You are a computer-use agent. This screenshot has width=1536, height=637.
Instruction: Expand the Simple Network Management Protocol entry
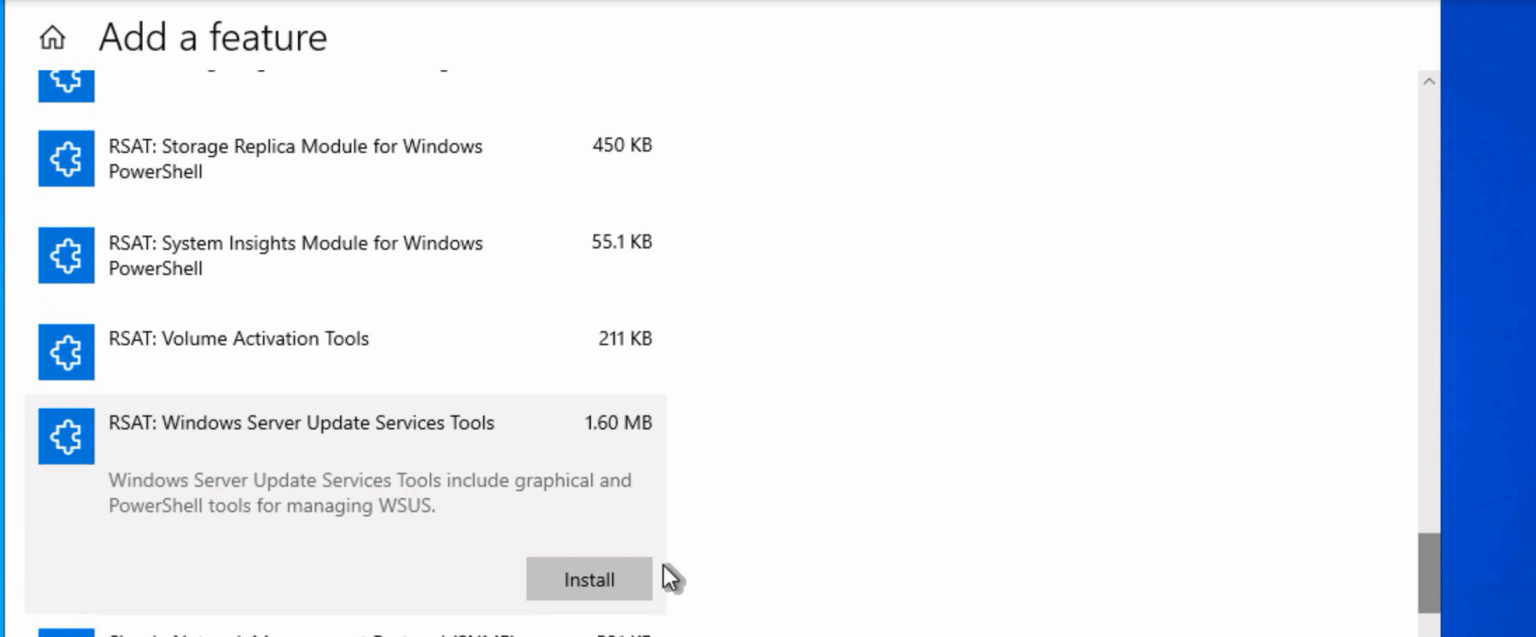pyautogui.click(x=300, y=631)
